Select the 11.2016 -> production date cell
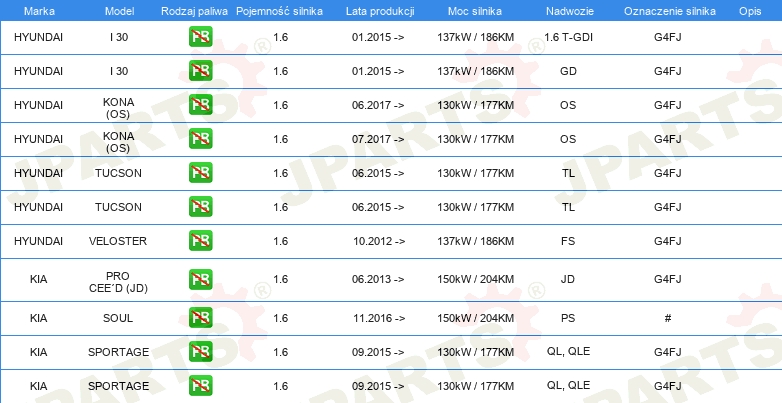Screen dimensions: 782x403 coord(379,318)
